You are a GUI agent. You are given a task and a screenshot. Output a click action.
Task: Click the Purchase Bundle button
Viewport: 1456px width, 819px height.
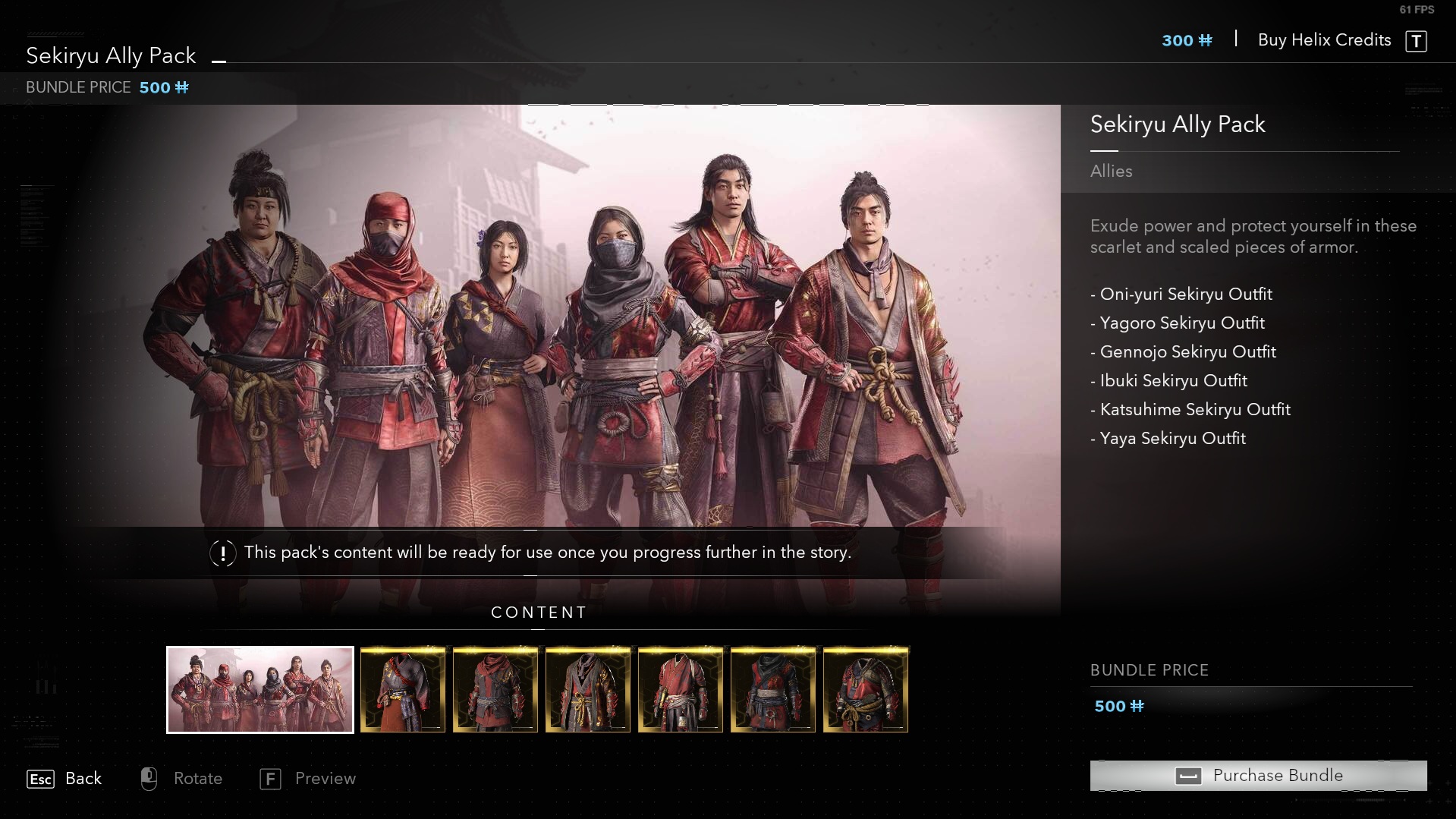click(1258, 775)
